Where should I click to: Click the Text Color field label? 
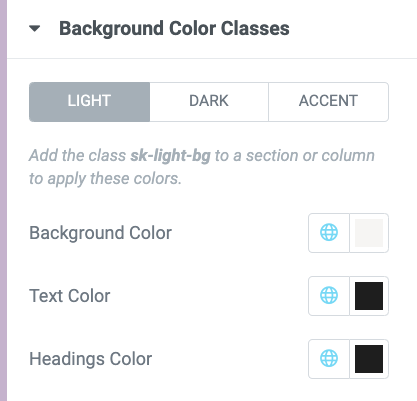(70, 296)
